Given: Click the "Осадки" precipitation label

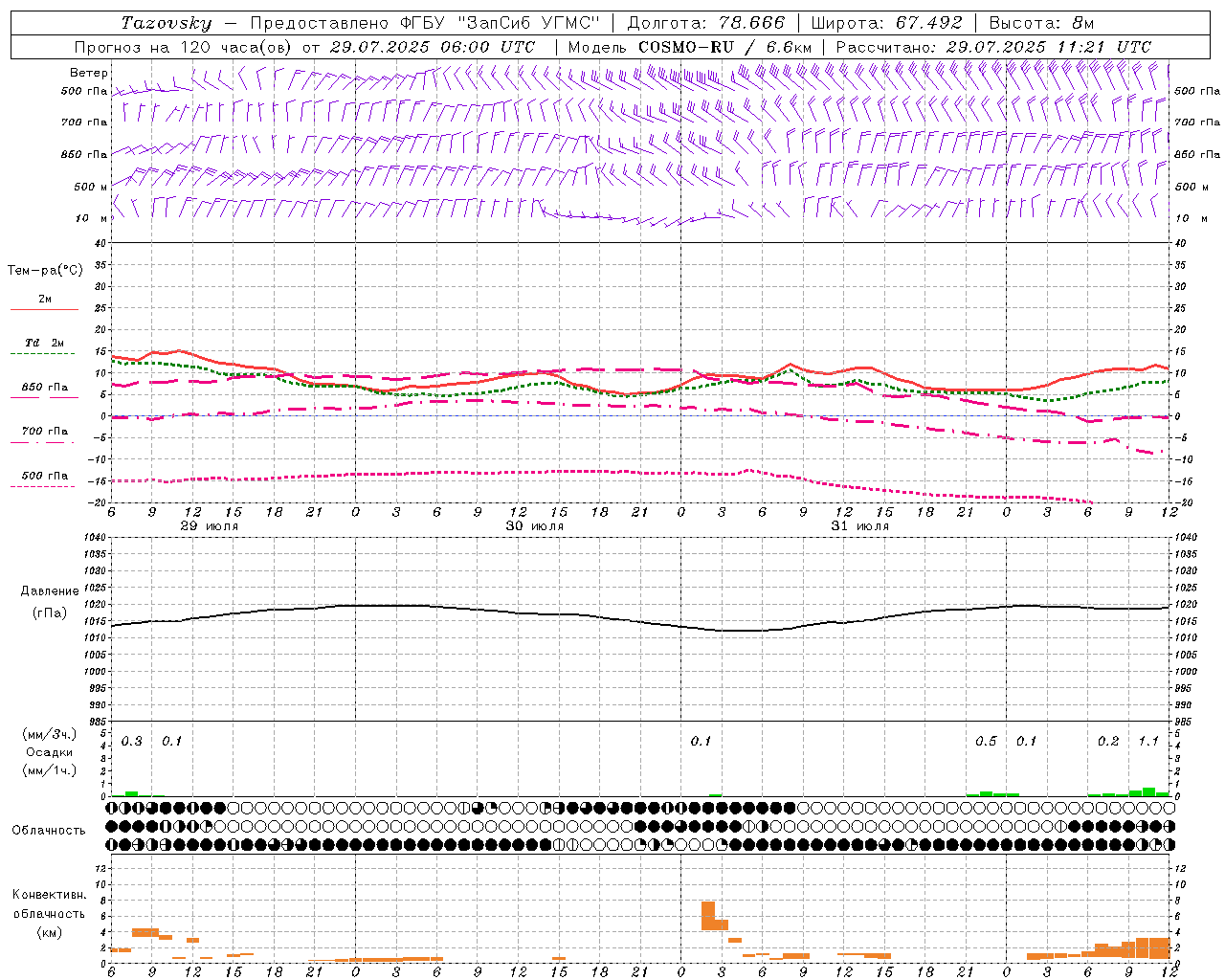Looking at the screenshot, I should pyautogui.click(x=49, y=752).
